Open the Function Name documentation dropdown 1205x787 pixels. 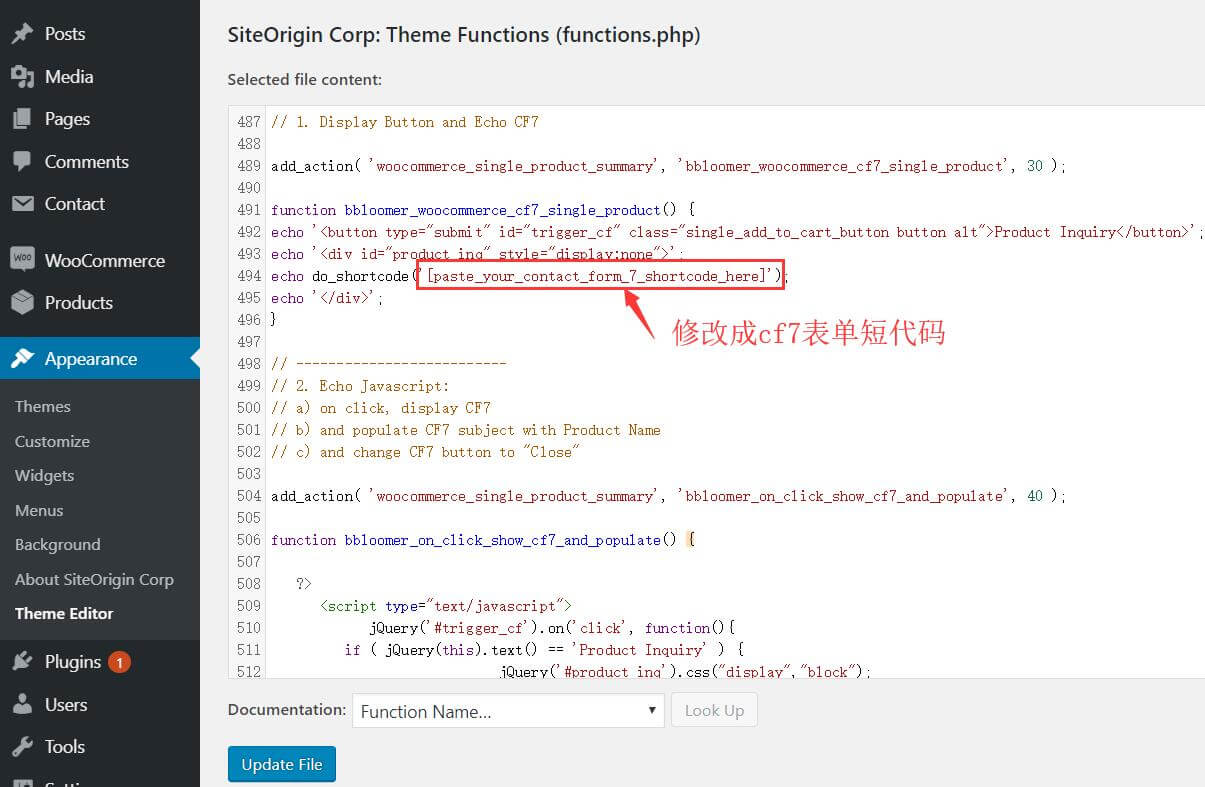508,712
